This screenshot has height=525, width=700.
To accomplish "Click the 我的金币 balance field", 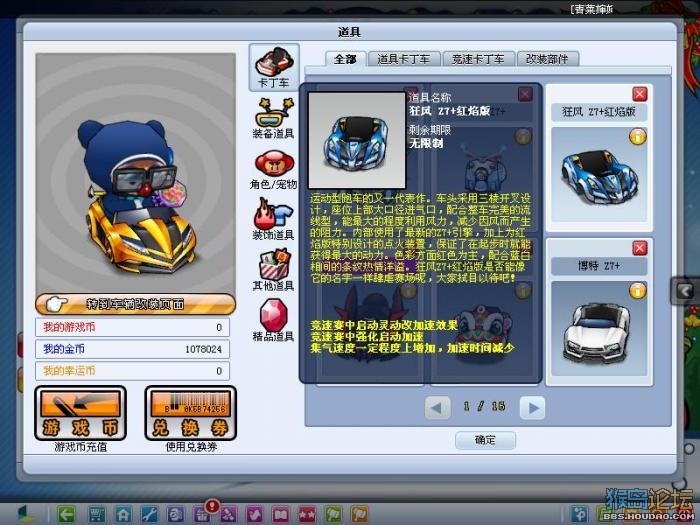I will tap(133, 349).
